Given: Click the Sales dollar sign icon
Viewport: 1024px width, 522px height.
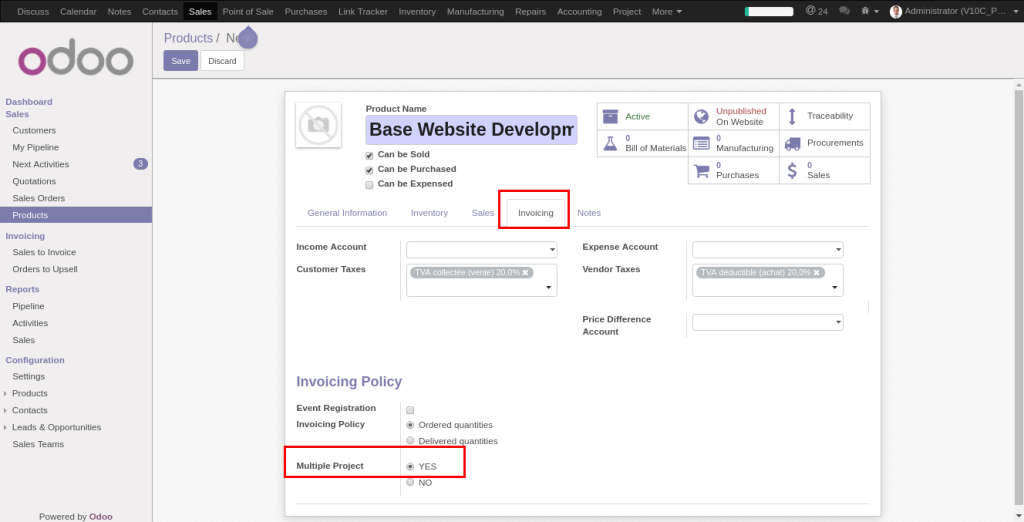Looking at the screenshot, I should click(792, 170).
